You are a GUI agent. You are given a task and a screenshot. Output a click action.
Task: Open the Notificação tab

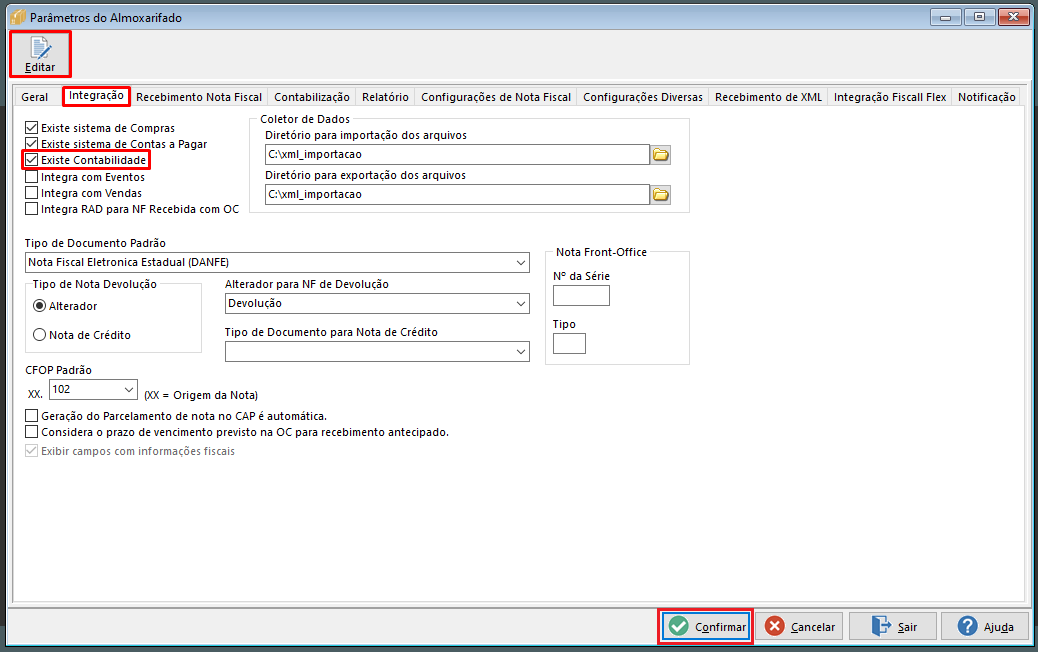pyautogui.click(x=986, y=97)
